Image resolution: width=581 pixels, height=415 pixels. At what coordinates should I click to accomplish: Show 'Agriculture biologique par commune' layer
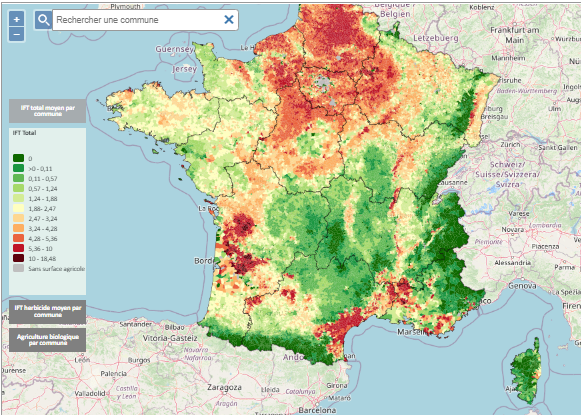(47, 340)
